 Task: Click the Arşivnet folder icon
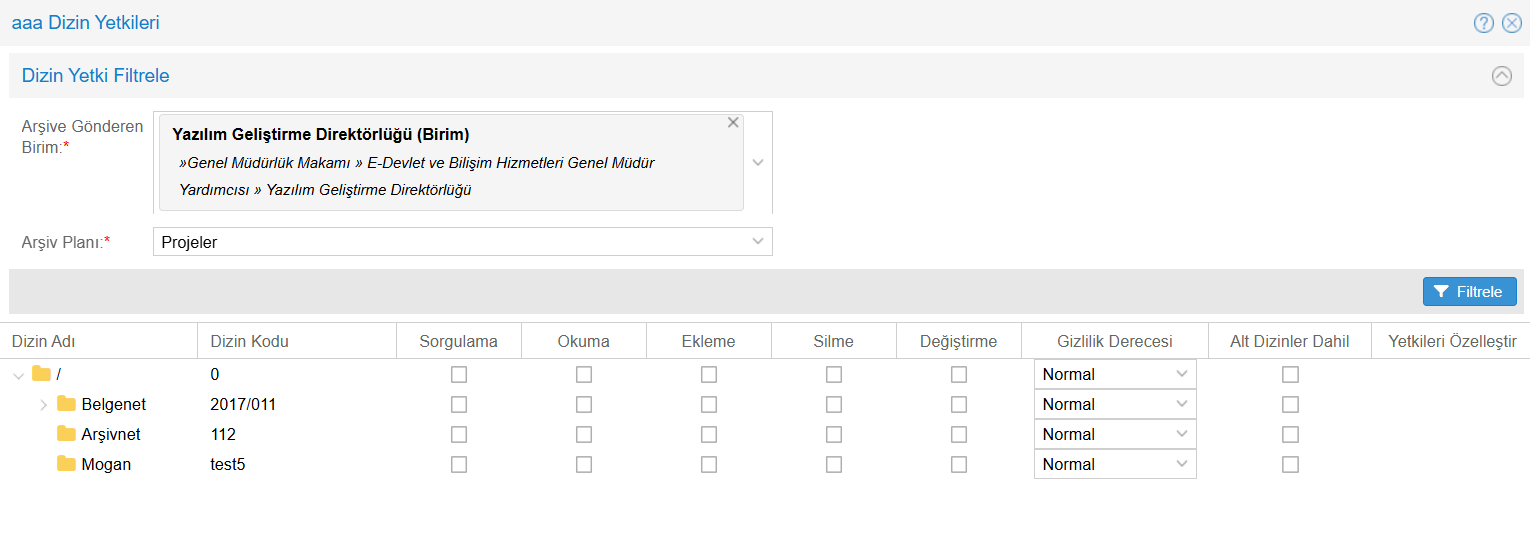(67, 434)
